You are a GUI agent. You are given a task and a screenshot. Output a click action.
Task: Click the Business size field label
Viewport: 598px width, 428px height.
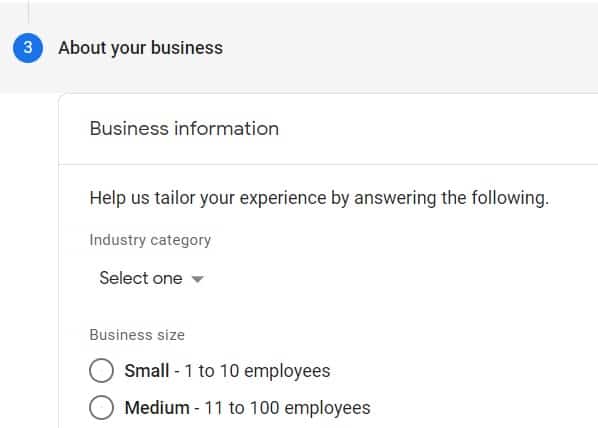pyautogui.click(x=137, y=335)
